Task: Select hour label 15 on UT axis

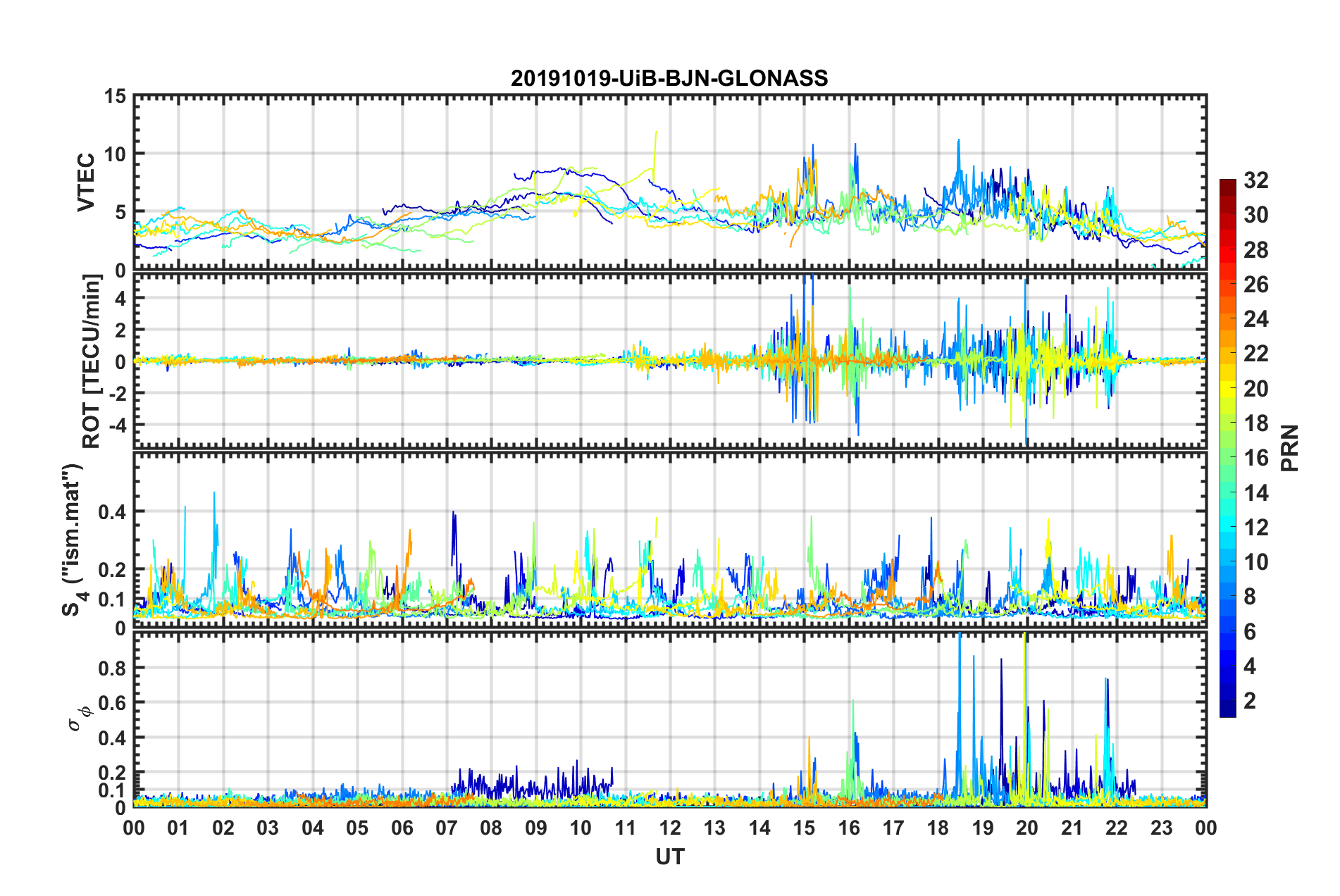Action: [804, 828]
